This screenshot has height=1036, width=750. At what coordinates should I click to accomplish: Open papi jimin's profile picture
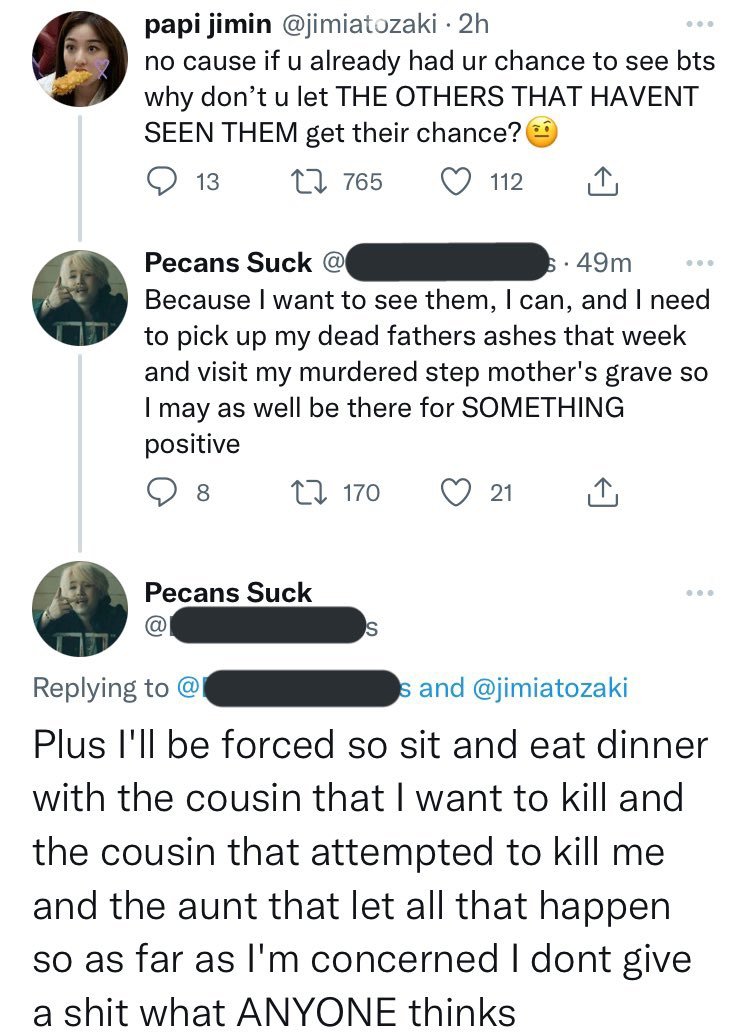click(x=80, y=59)
